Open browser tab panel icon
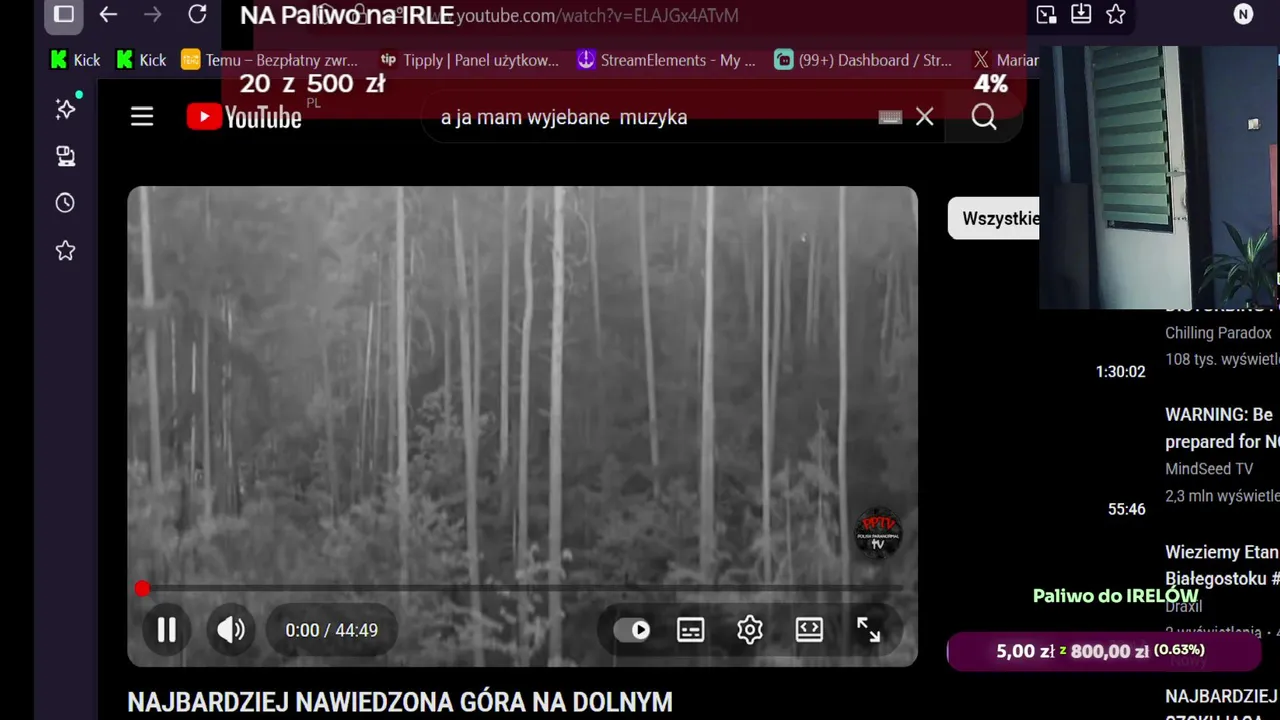 tap(64, 14)
